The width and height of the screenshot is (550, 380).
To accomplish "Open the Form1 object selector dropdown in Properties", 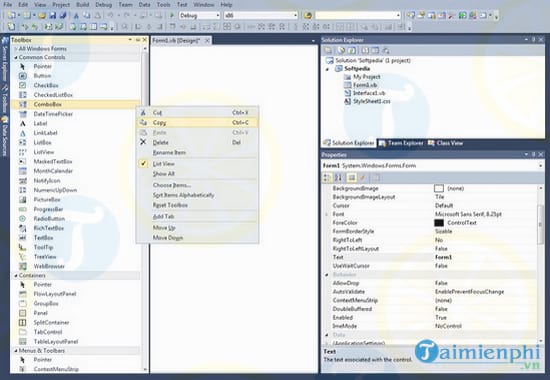I will 541,166.
